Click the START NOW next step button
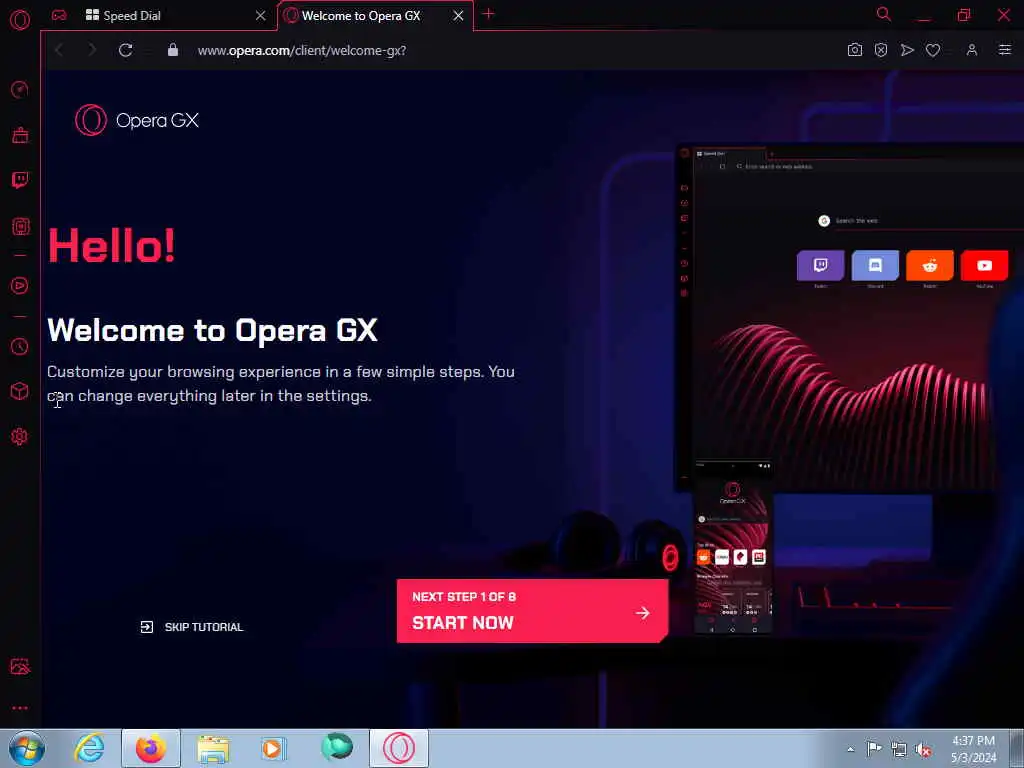Viewport: 1024px width, 768px height. (x=532, y=611)
